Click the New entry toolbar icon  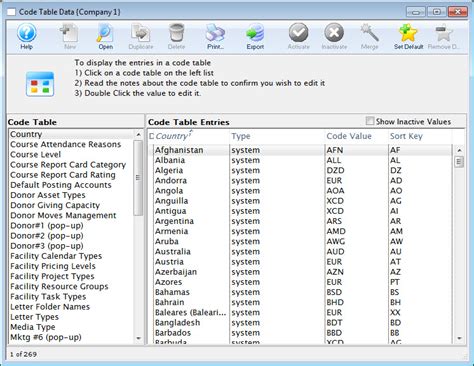70,37
